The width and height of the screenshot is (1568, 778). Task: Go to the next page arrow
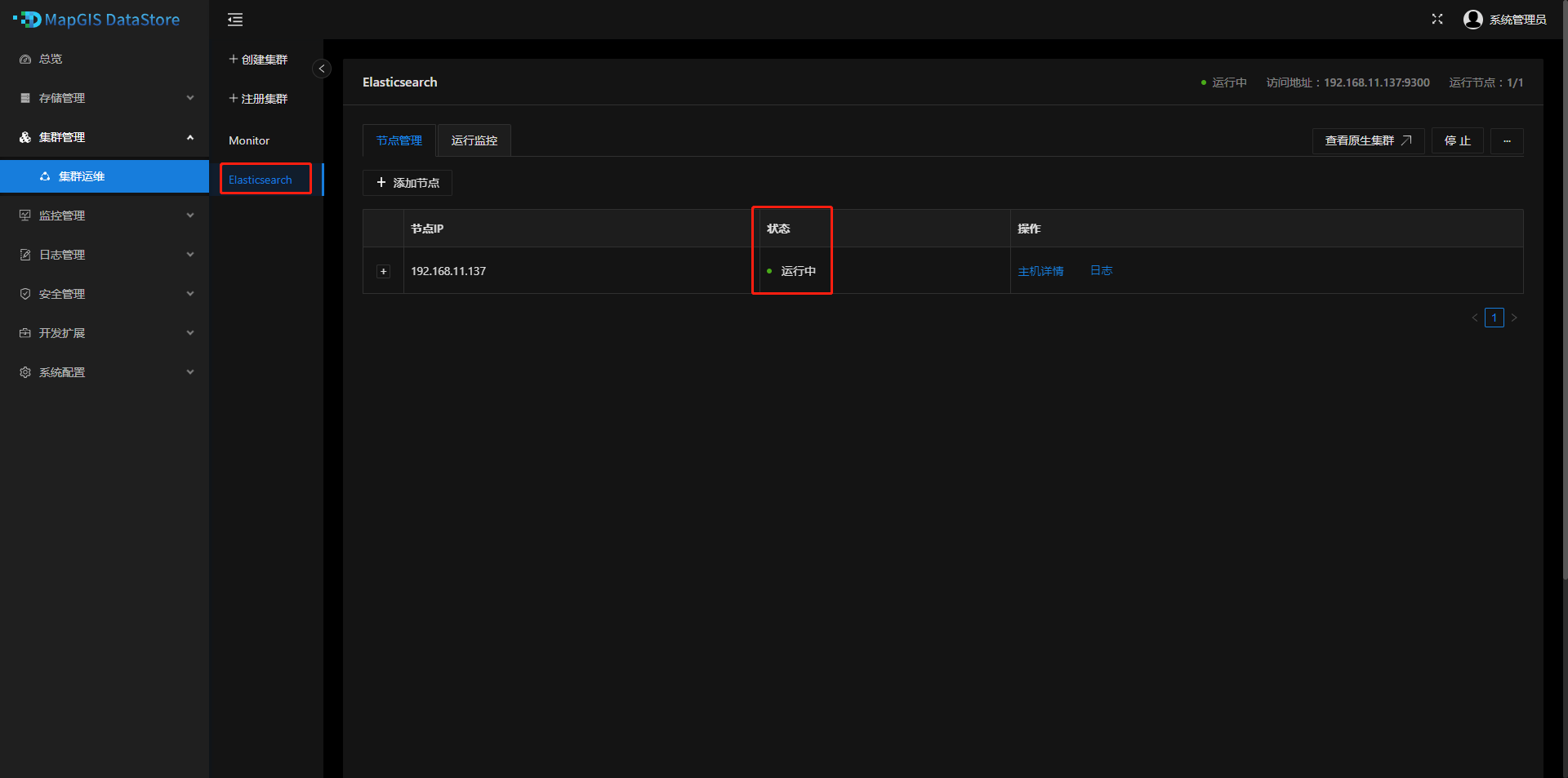click(x=1514, y=318)
